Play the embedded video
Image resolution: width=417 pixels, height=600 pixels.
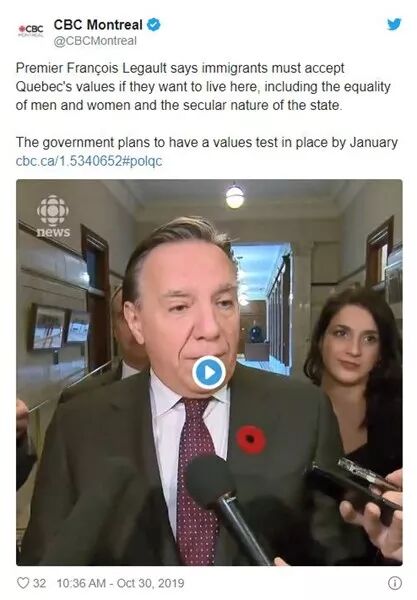209,372
